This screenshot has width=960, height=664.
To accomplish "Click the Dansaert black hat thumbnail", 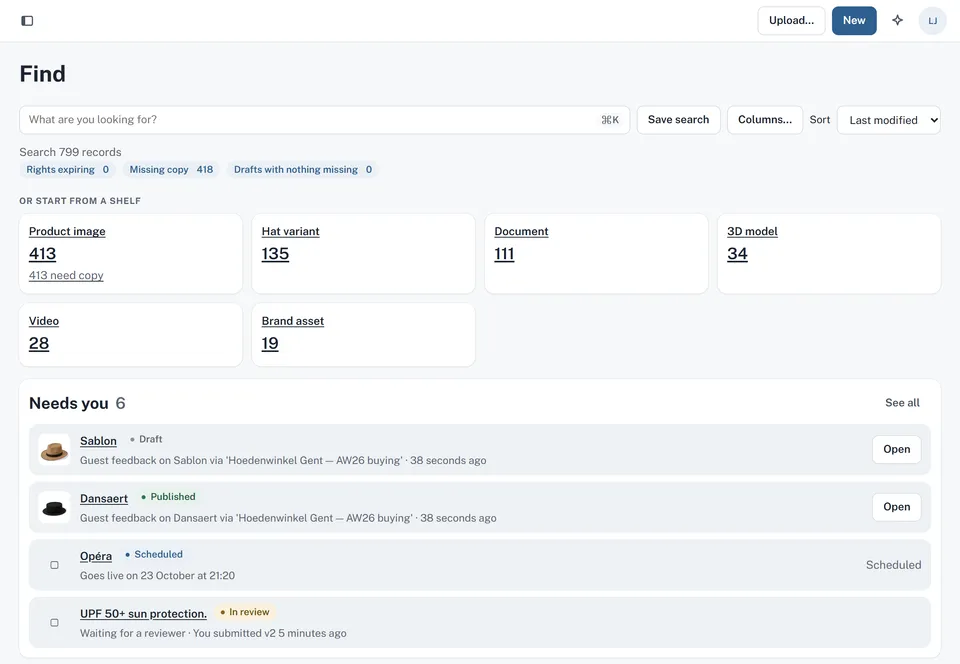I will pos(54,507).
